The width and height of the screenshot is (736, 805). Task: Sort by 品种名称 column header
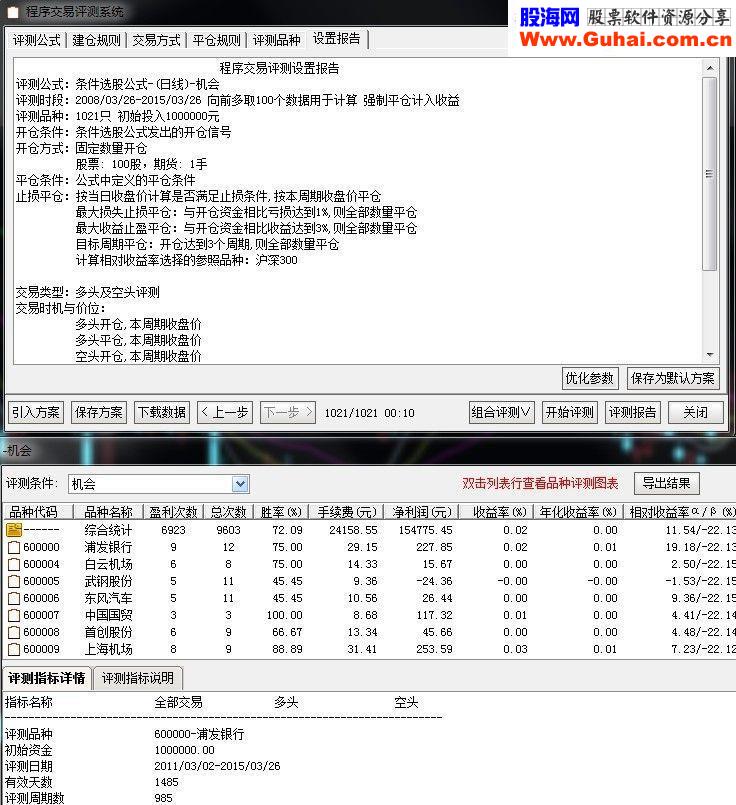[108, 512]
